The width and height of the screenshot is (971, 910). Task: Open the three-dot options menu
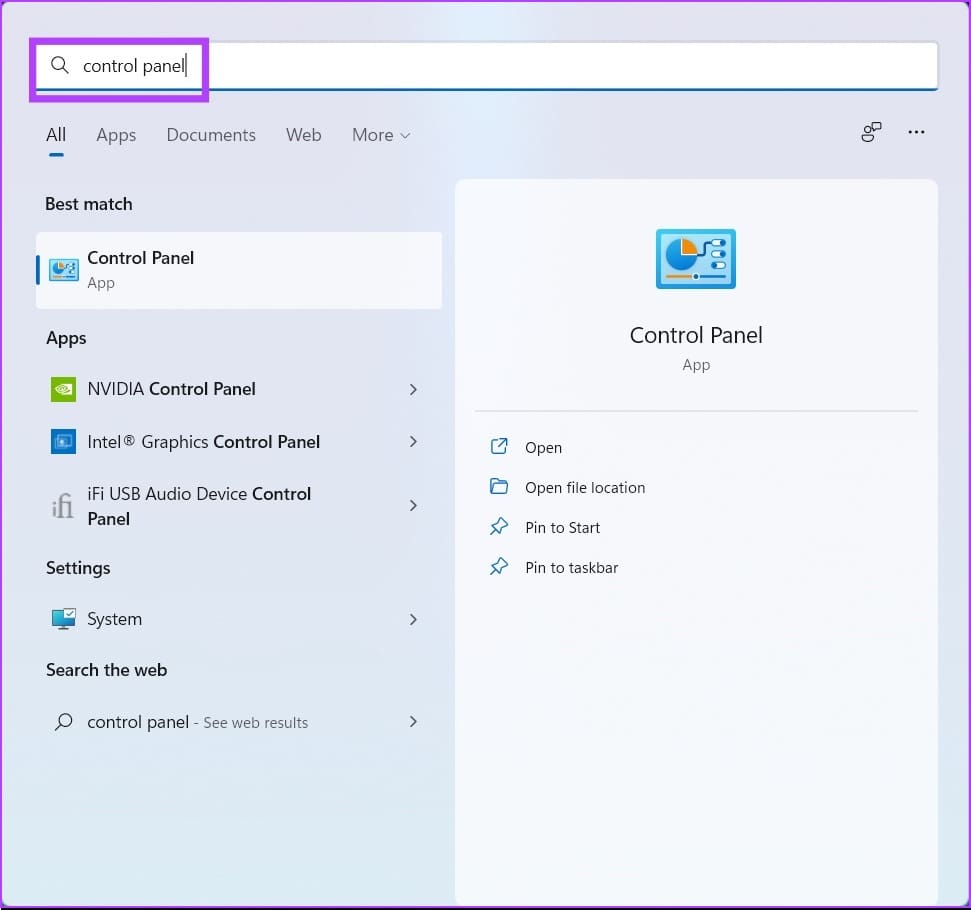coord(916,132)
